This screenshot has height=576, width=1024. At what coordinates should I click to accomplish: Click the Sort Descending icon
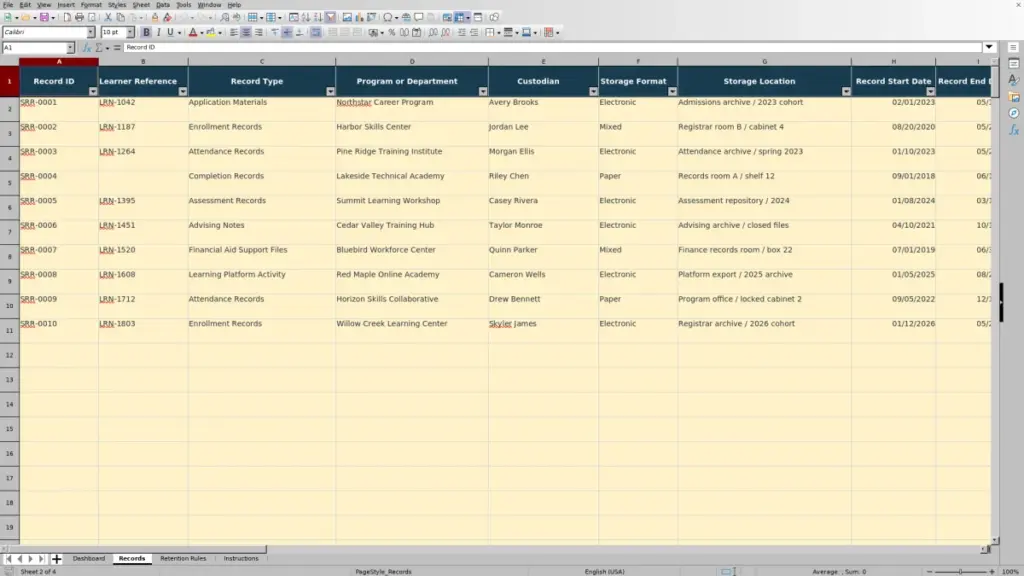point(318,17)
